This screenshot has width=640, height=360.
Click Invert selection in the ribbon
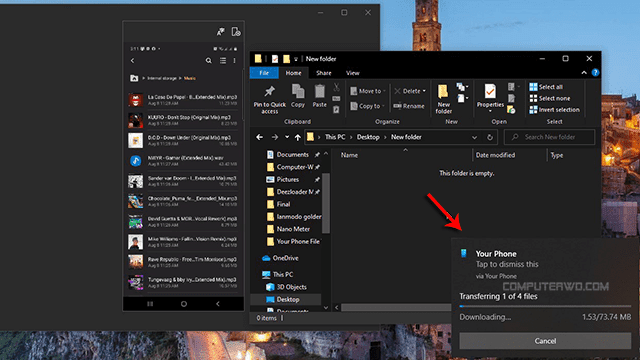click(x=554, y=110)
